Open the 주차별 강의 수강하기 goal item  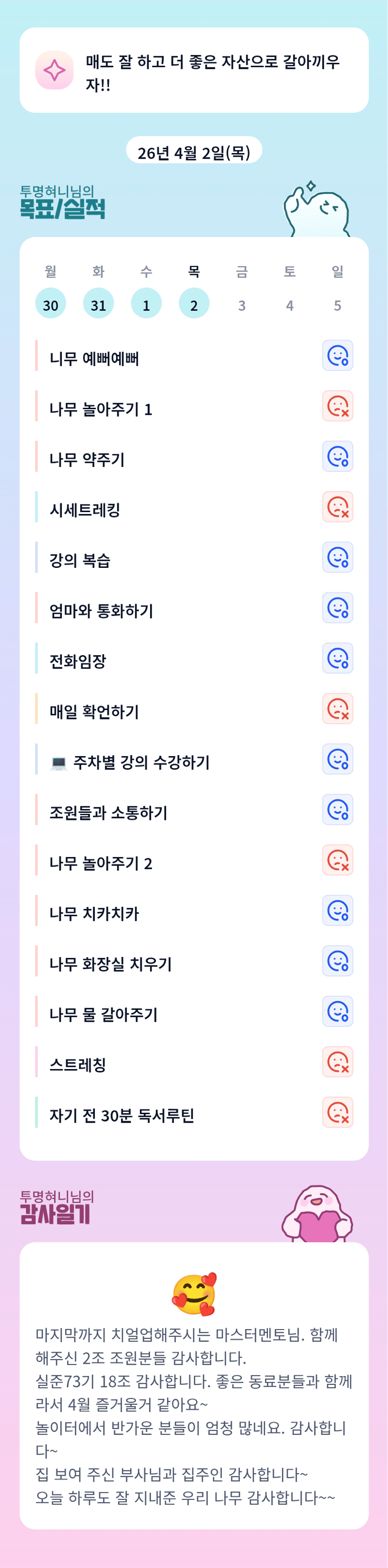click(141, 762)
